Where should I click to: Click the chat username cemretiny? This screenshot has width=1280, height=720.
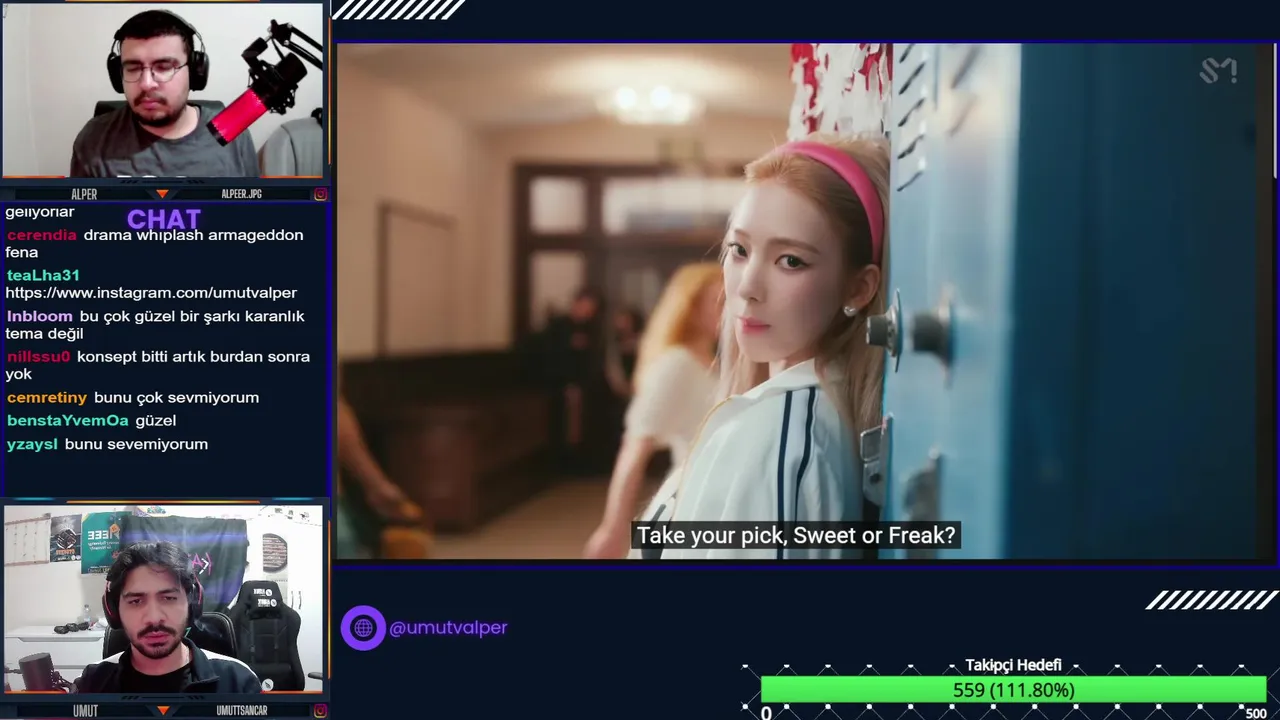coord(46,397)
